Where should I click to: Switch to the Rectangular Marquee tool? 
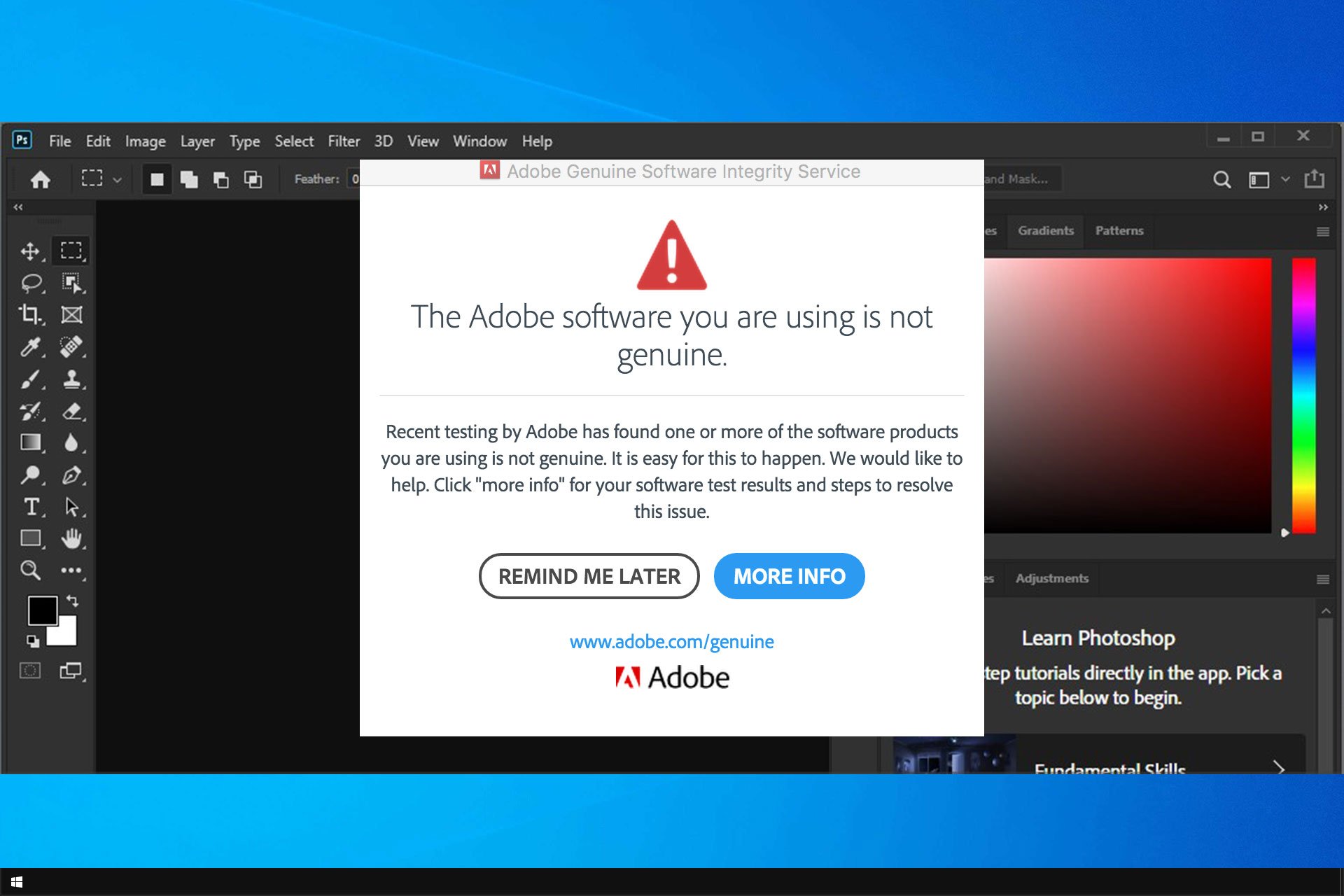pyautogui.click(x=71, y=250)
